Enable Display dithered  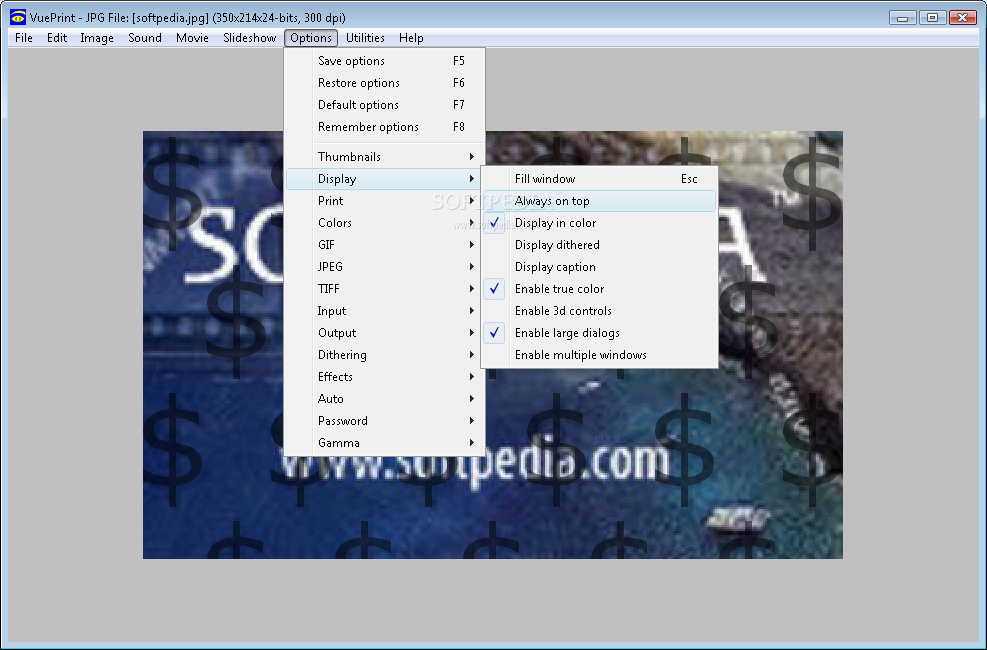(x=599, y=245)
